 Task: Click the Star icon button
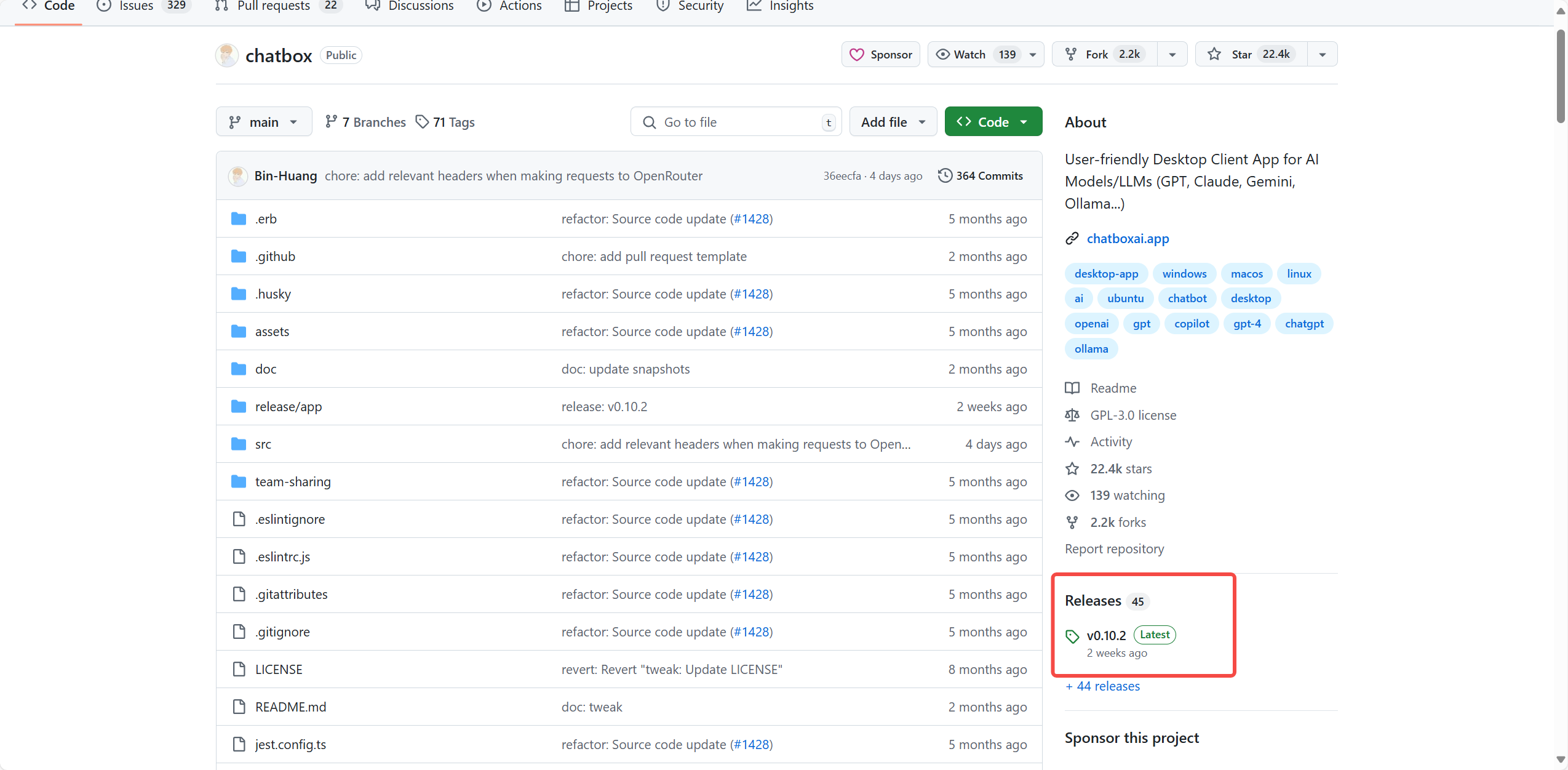coord(1214,55)
